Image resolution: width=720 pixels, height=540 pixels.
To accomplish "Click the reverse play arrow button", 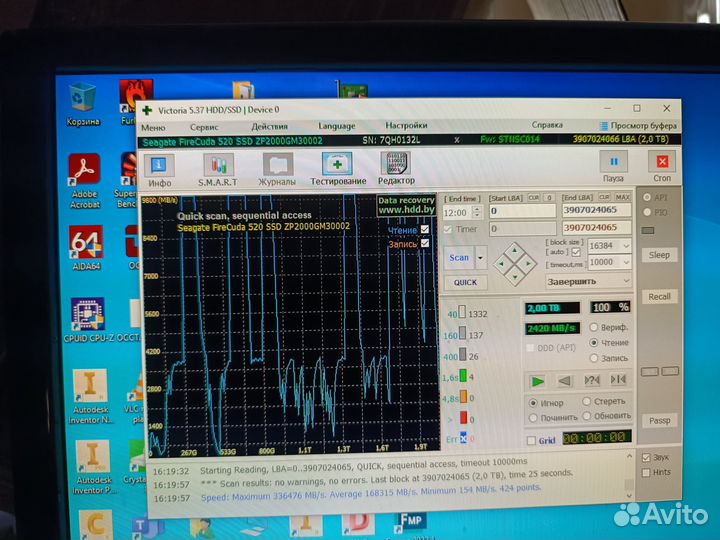I will [564, 381].
